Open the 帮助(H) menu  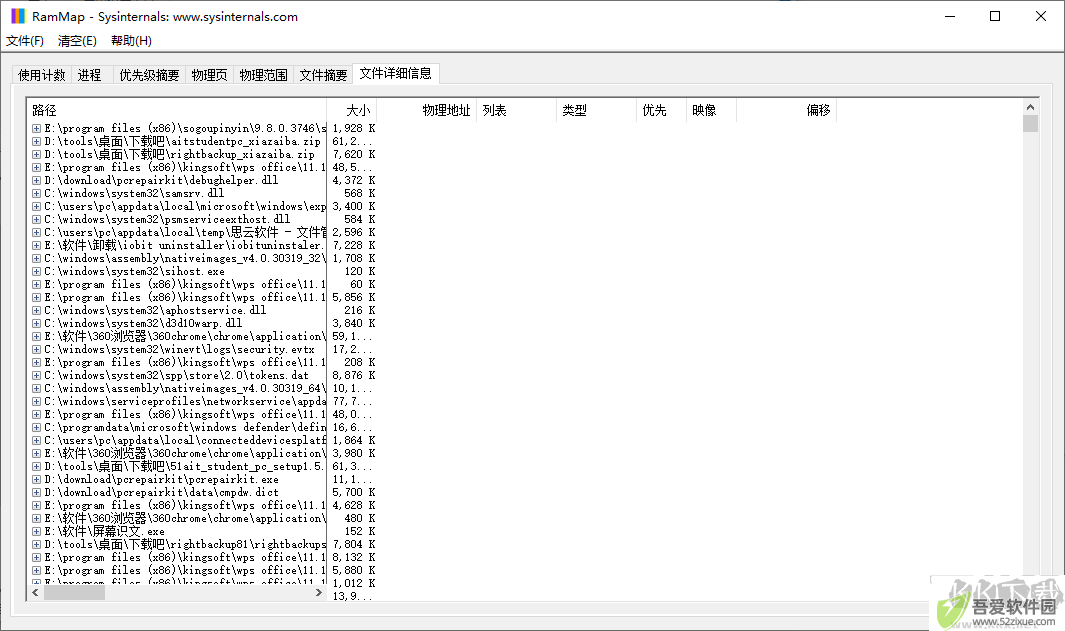pos(131,41)
